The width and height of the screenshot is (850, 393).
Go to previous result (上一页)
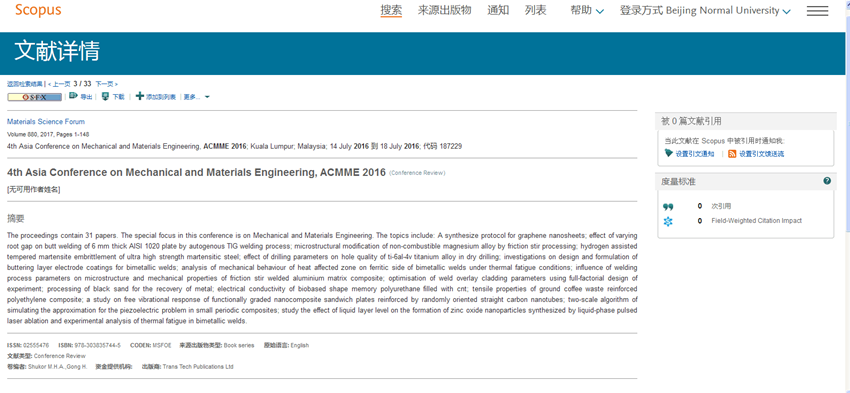[x=59, y=84]
